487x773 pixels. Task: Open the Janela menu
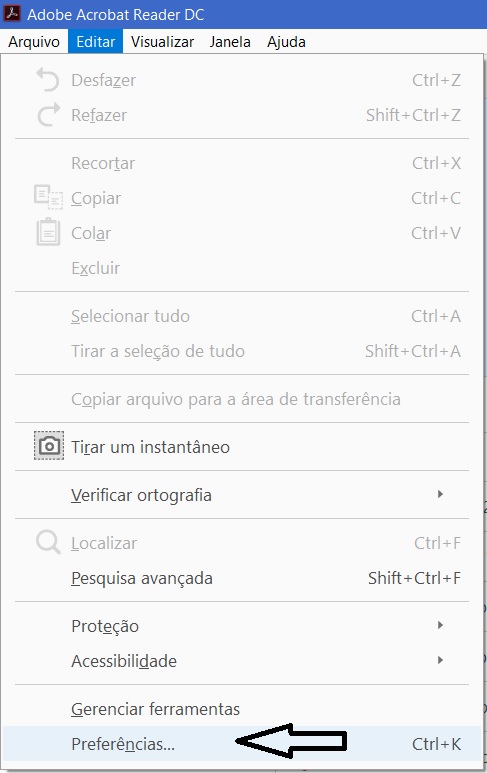230,42
